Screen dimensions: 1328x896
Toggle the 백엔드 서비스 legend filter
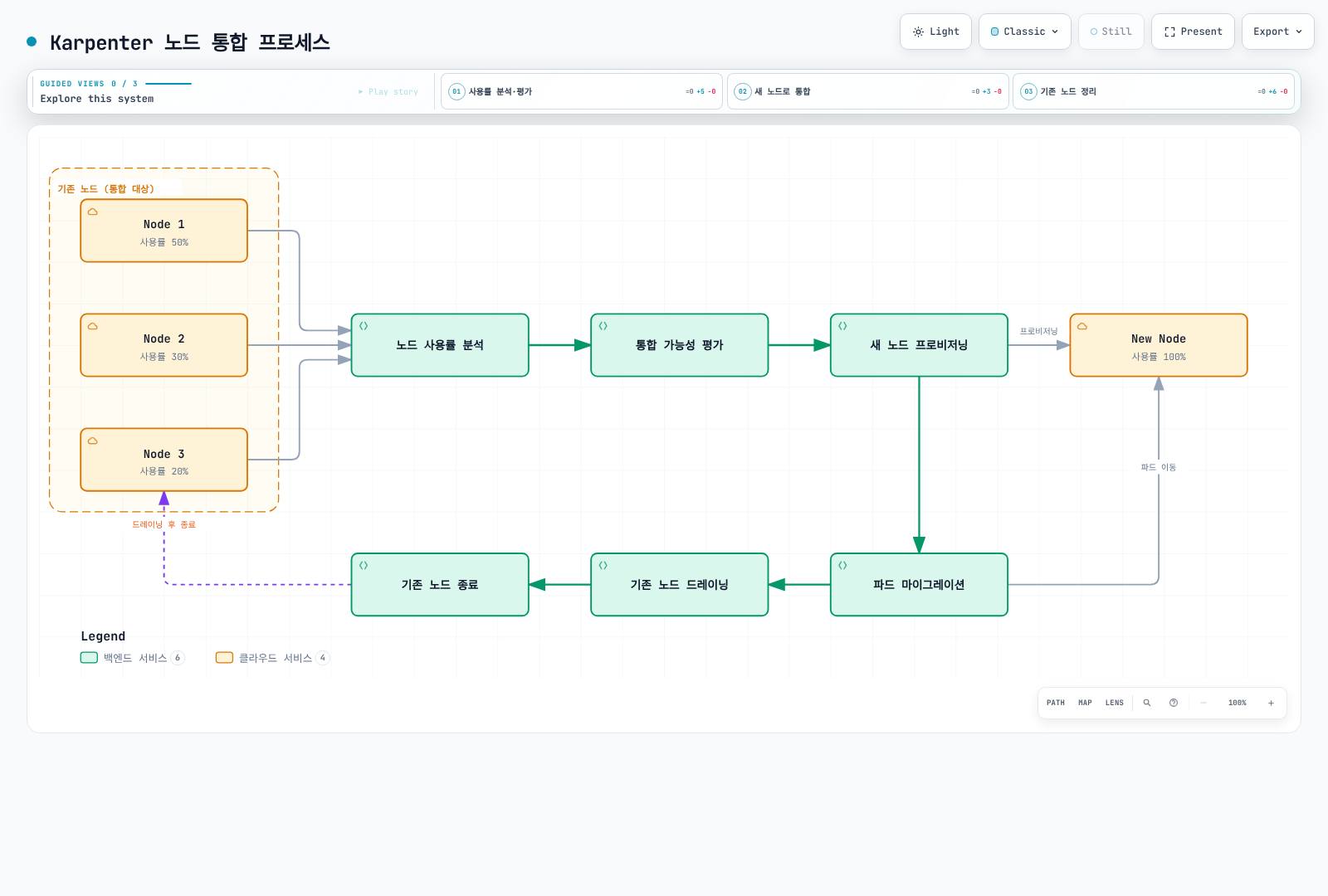133,658
